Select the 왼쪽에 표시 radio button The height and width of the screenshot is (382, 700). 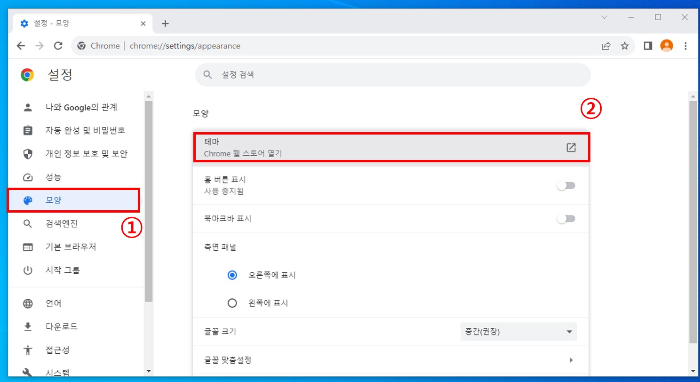(x=232, y=303)
